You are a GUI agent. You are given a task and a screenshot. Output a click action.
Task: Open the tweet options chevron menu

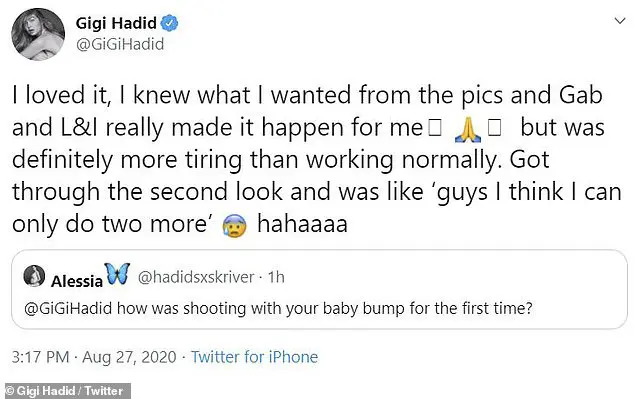point(620,21)
